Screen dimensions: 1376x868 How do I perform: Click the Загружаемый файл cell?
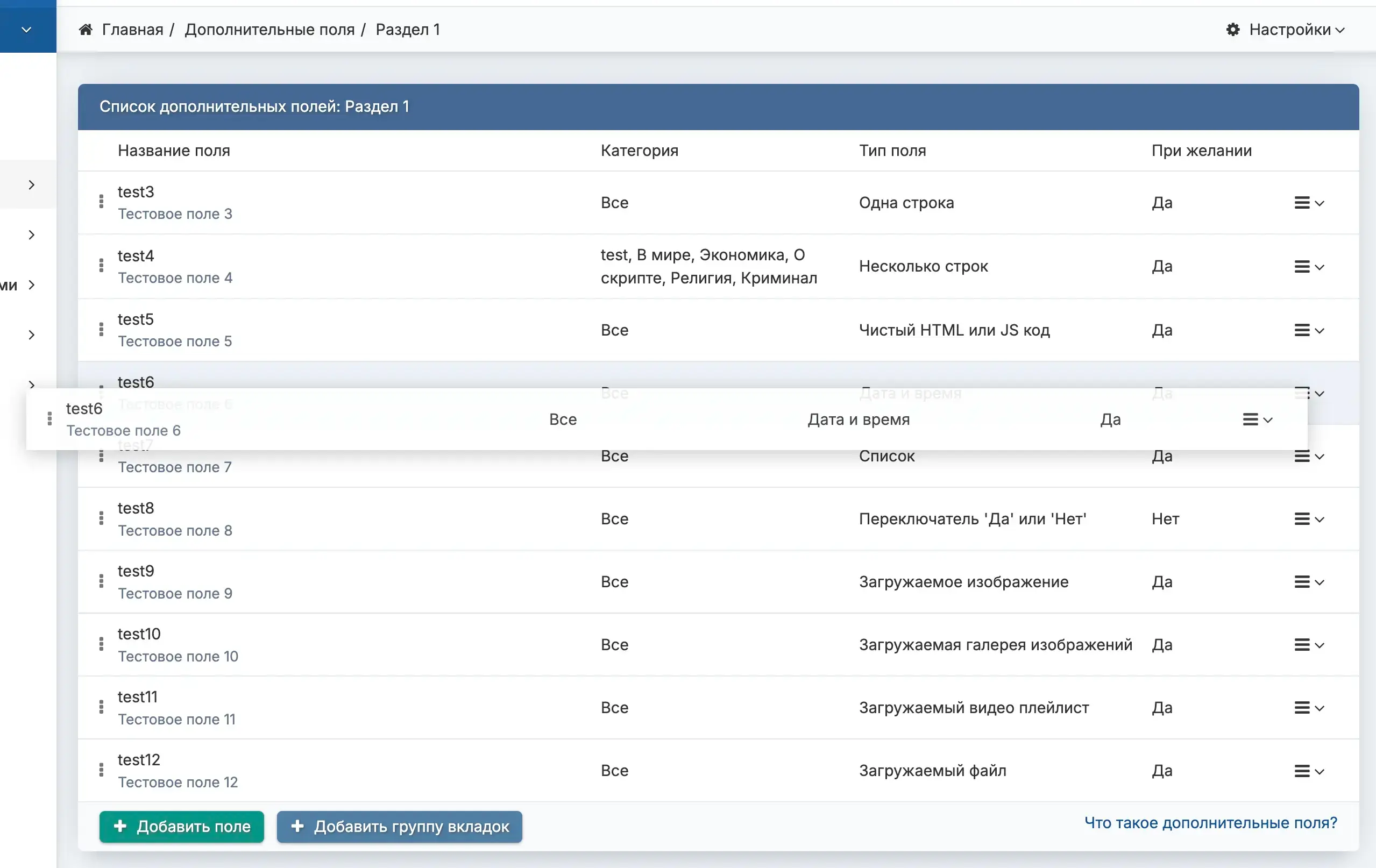933,770
